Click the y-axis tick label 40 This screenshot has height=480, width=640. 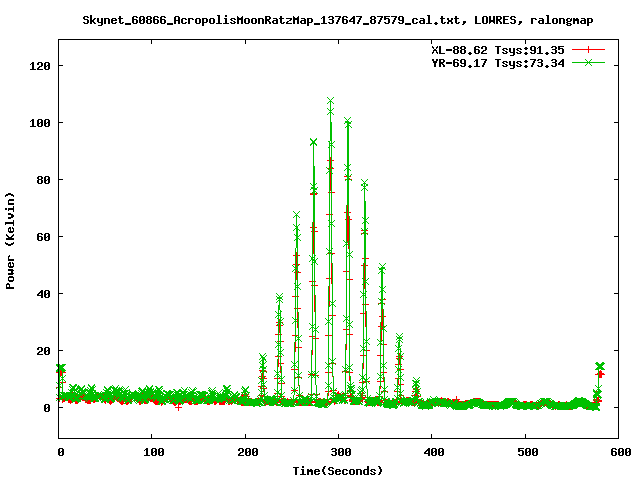[44, 294]
